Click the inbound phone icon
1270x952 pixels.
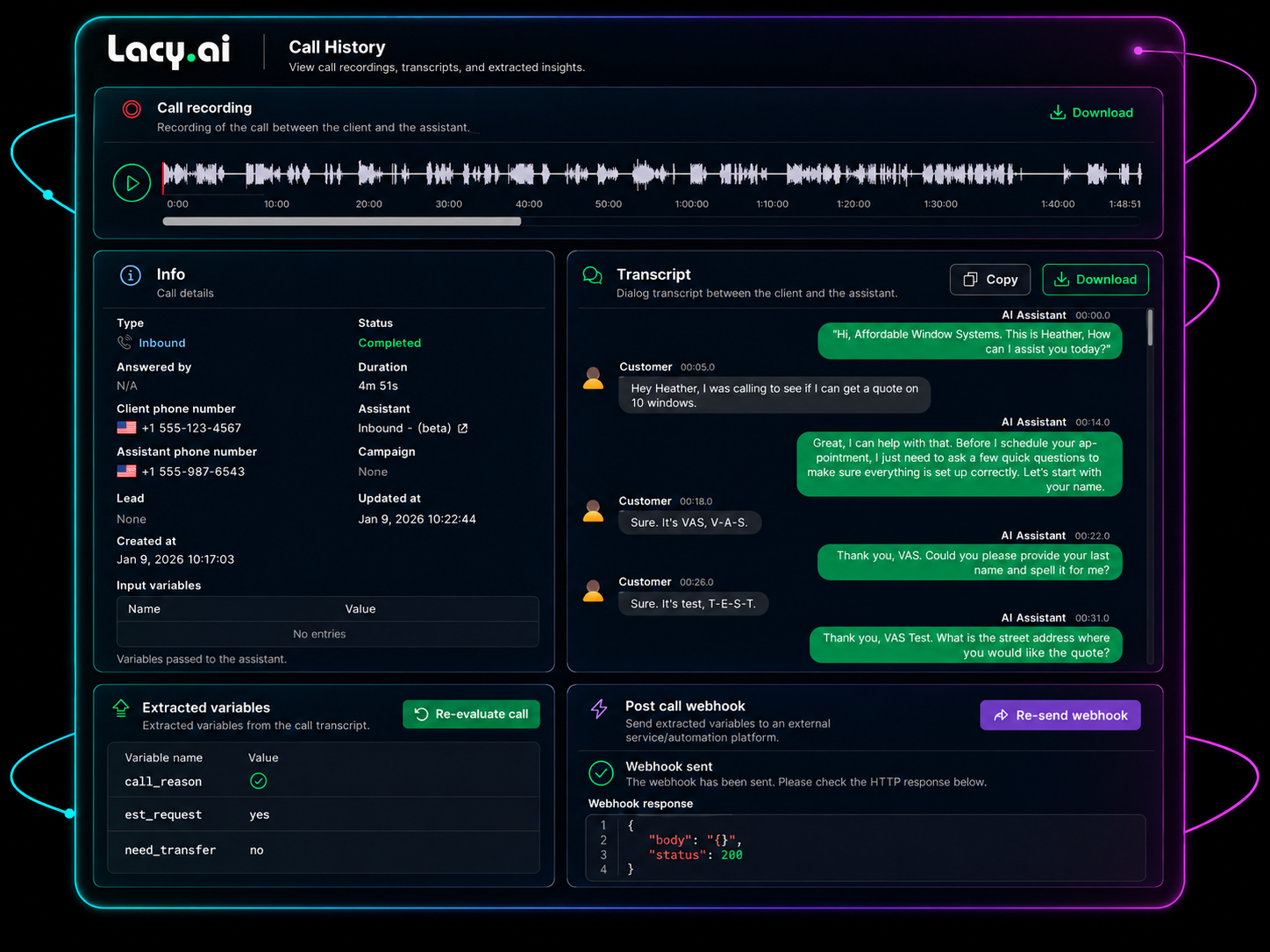tap(125, 343)
